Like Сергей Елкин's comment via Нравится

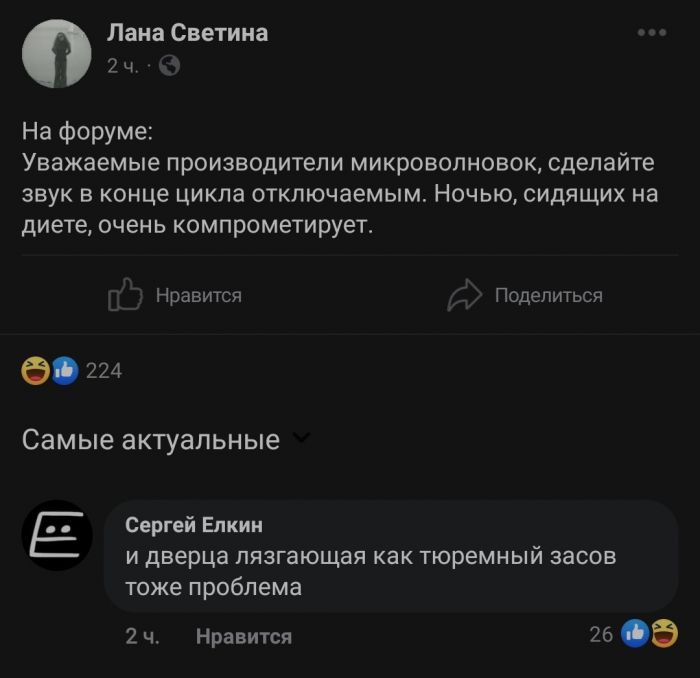click(x=244, y=636)
